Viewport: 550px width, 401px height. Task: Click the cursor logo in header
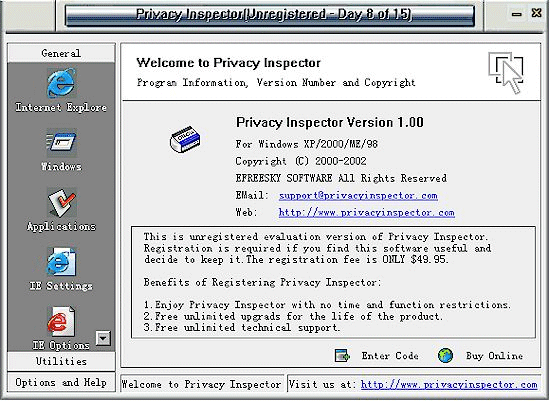pyautogui.click(x=506, y=72)
